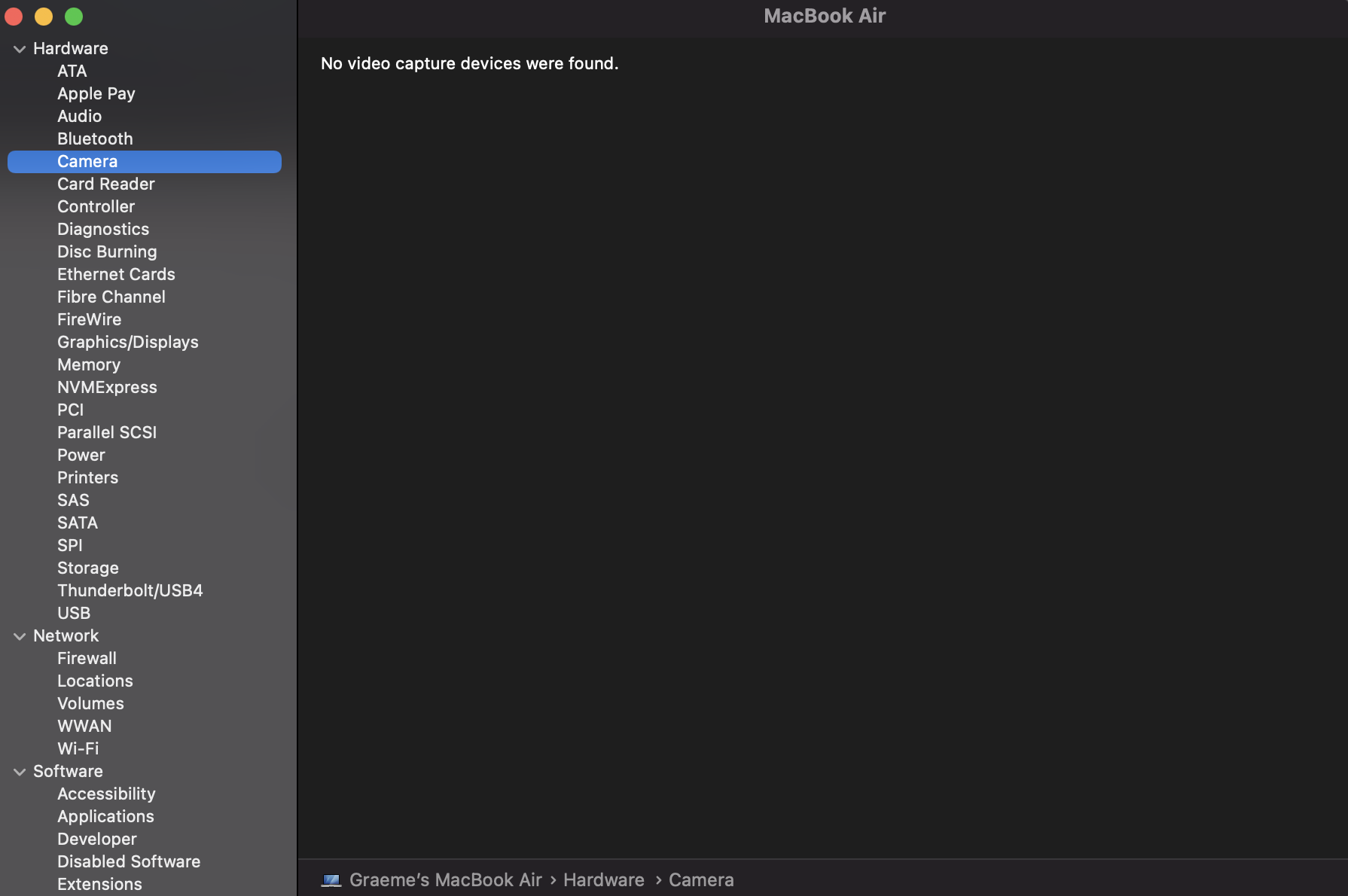This screenshot has height=896, width=1348.
Task: Select Accessibility under Software
Action: pos(106,794)
